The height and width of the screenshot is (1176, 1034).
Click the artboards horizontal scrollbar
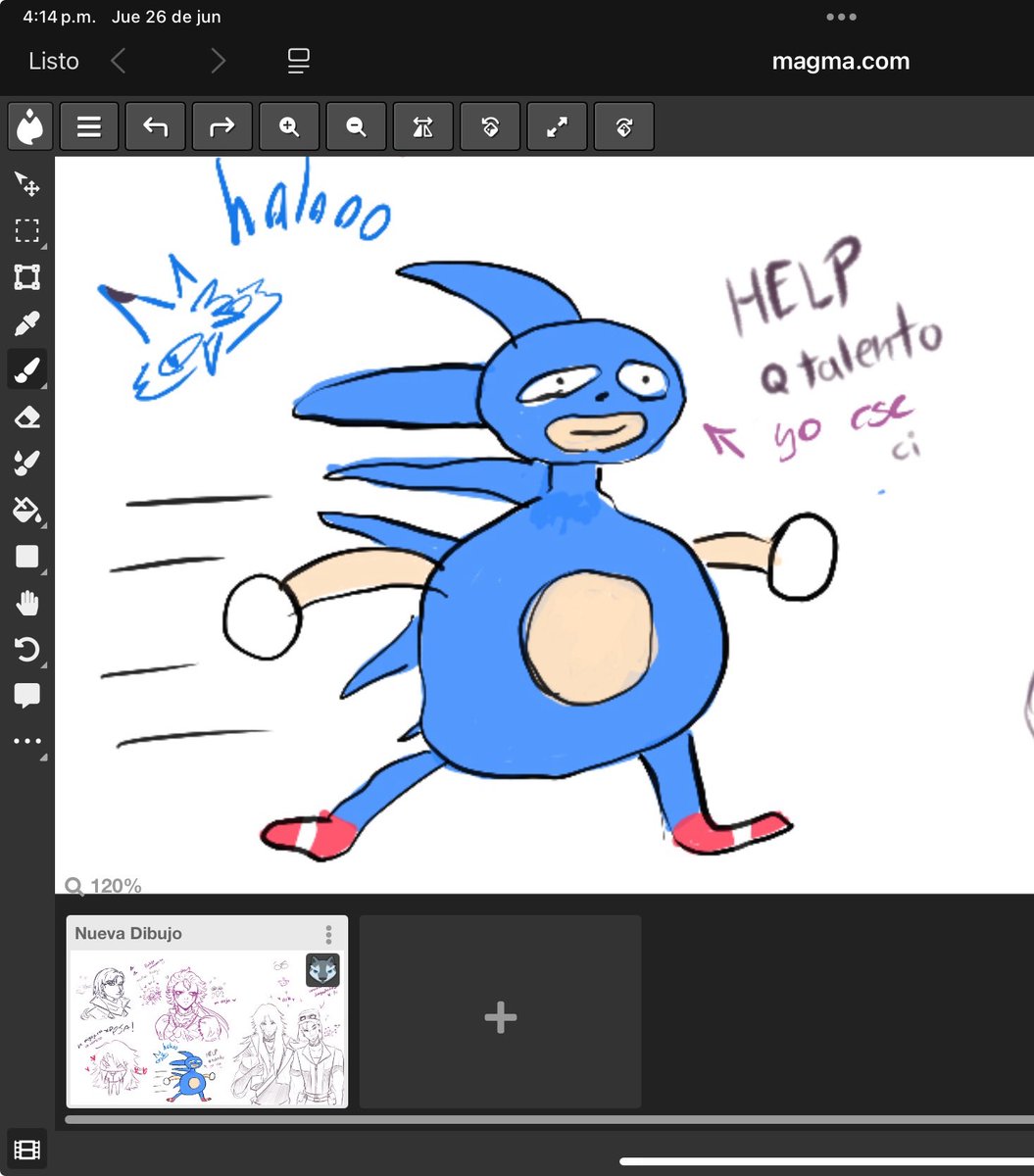click(x=549, y=1119)
